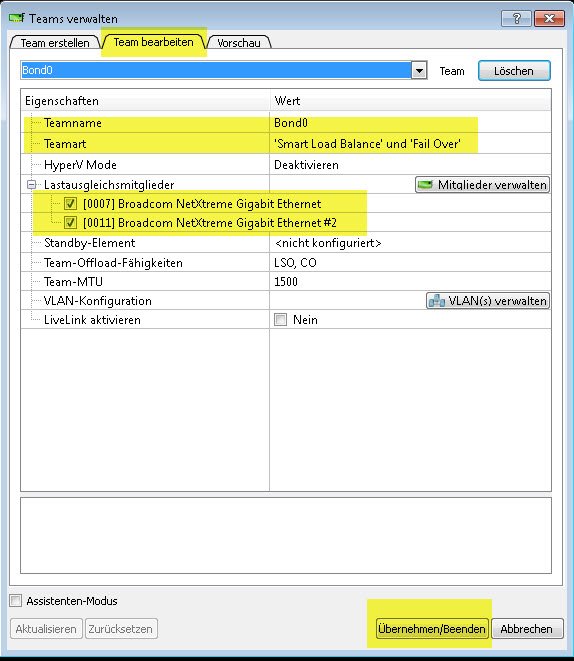Click the Teams verwalten title bar icon
The image size is (574, 661).
coord(16,18)
